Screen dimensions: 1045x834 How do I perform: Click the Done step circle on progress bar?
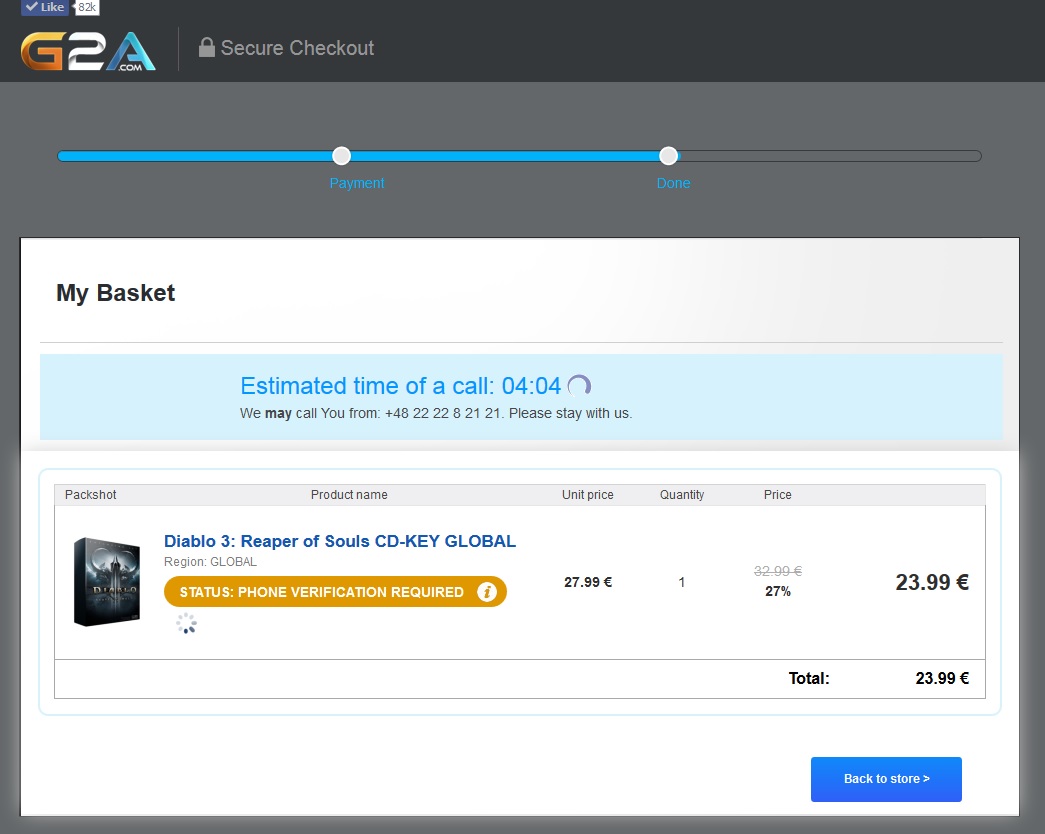[x=669, y=156]
